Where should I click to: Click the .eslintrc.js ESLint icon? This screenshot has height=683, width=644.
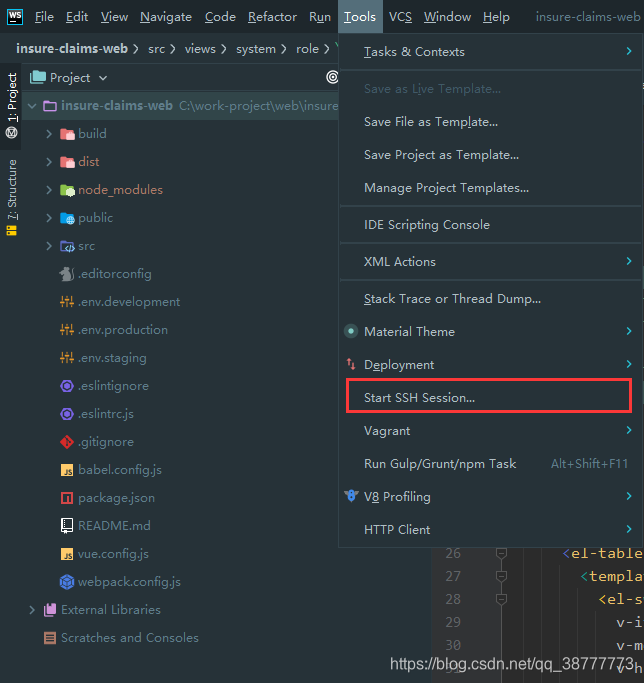click(x=67, y=414)
